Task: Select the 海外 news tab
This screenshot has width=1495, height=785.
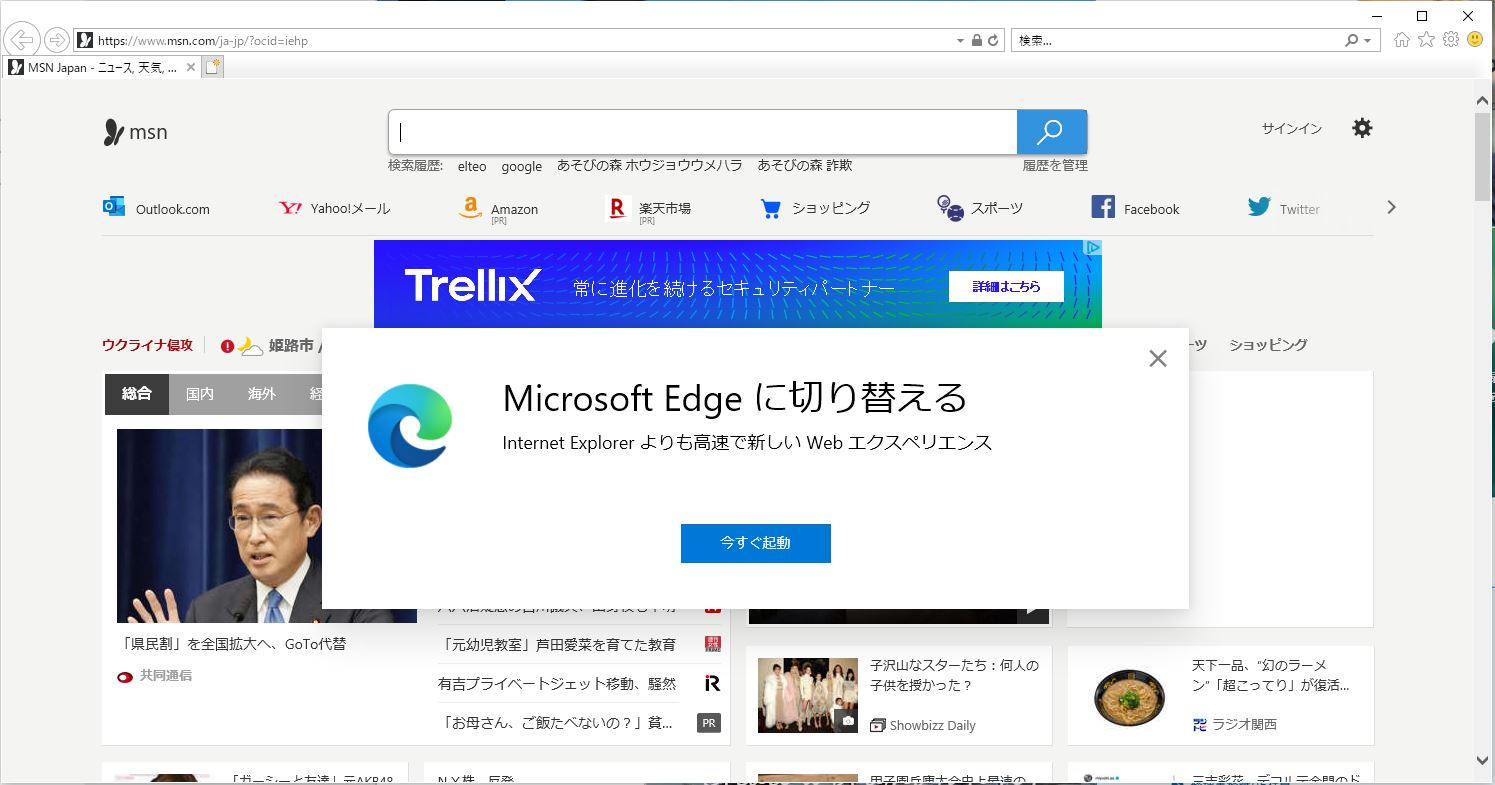Action: tap(262, 394)
